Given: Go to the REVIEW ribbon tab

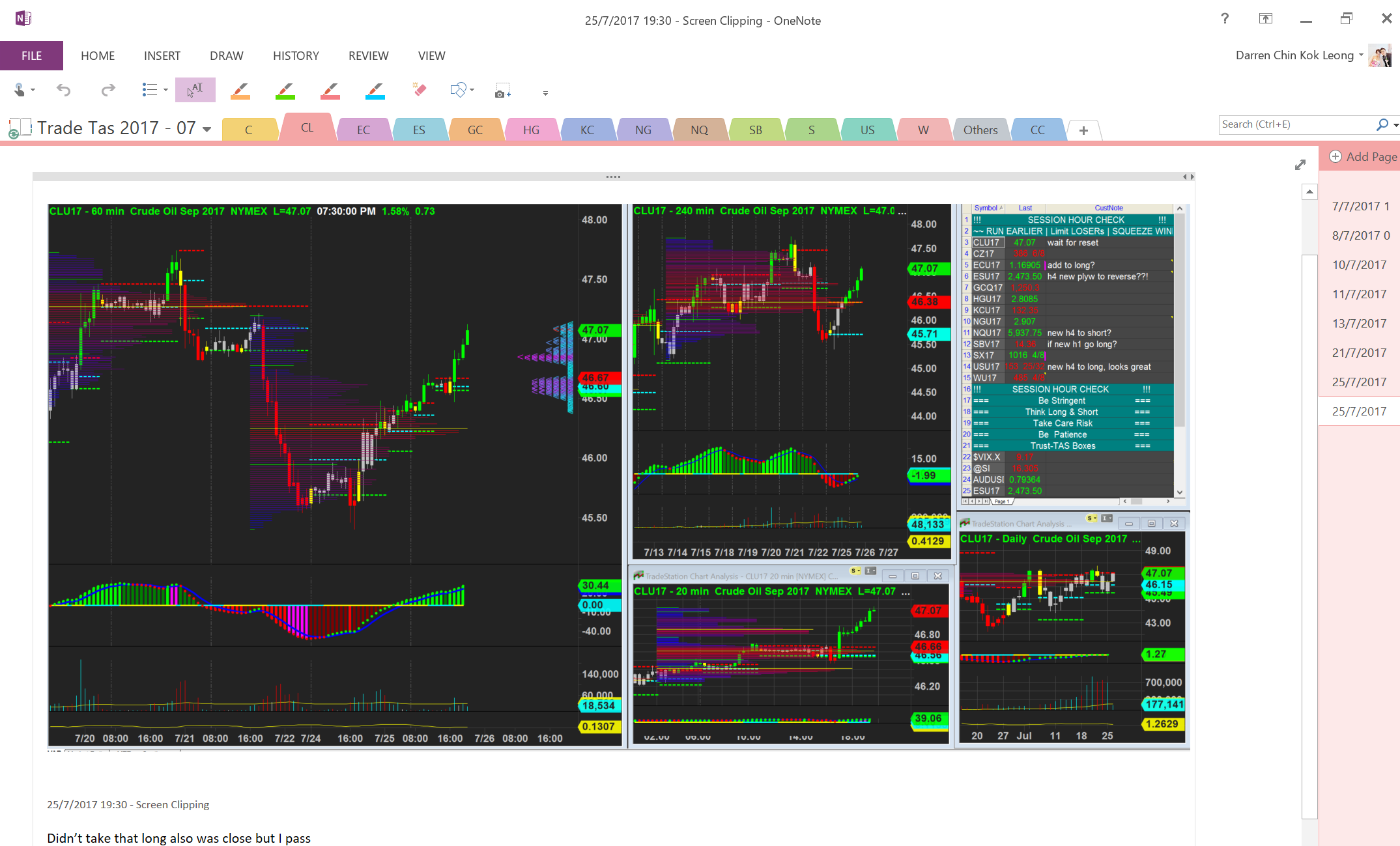Looking at the screenshot, I should [369, 55].
